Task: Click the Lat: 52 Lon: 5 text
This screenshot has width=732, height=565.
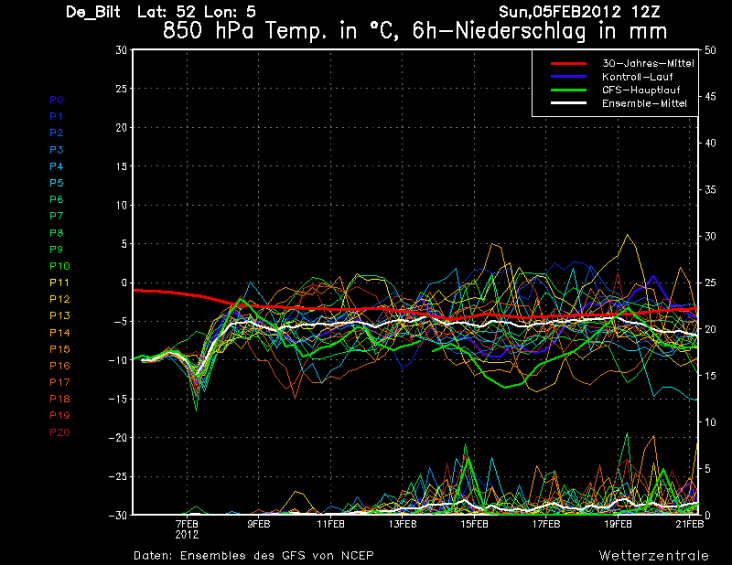Action: [196, 12]
